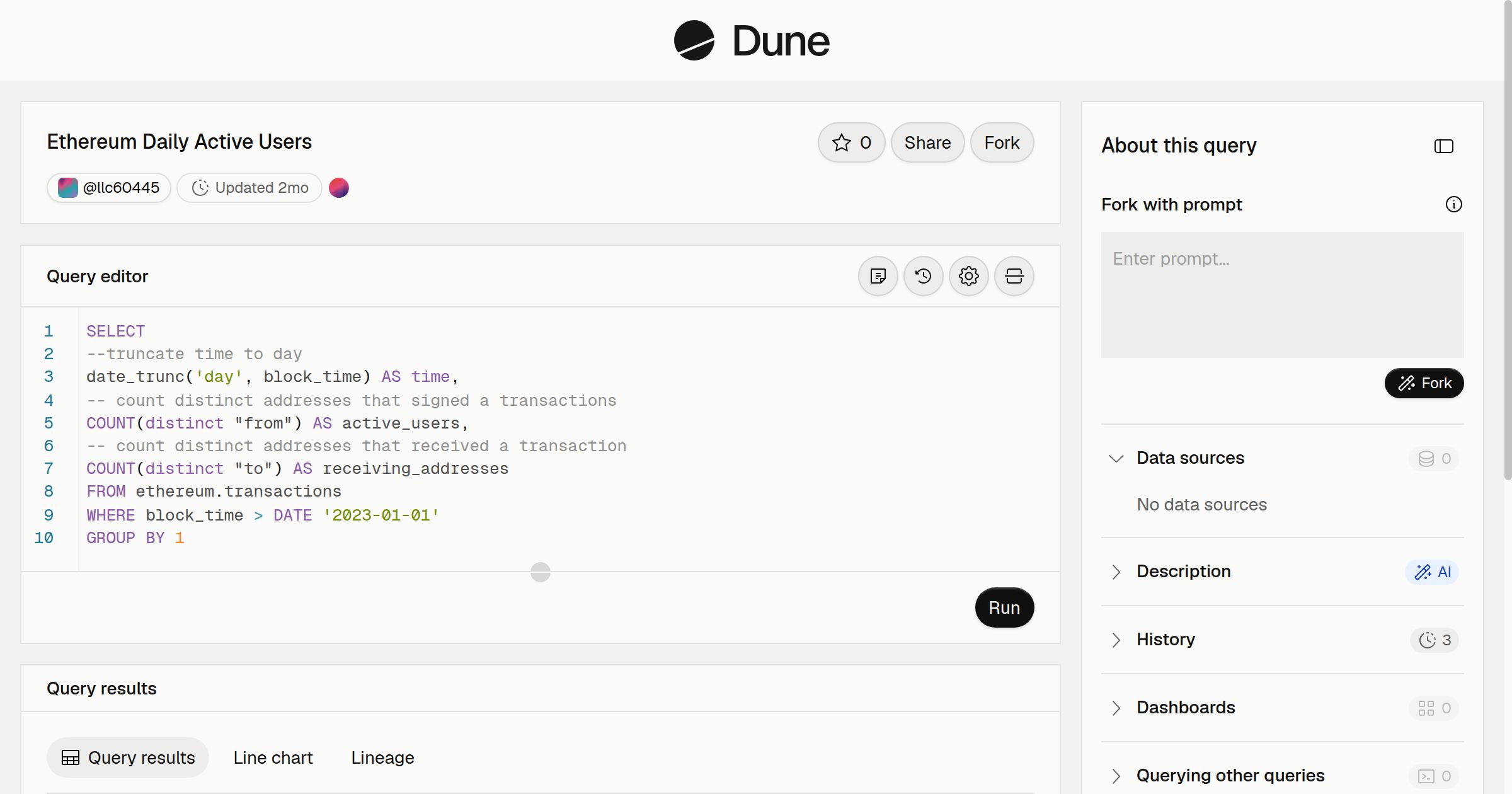Screen dimensions: 1512x794
Task: Toggle the editor layout collapse icon
Action: [1014, 276]
